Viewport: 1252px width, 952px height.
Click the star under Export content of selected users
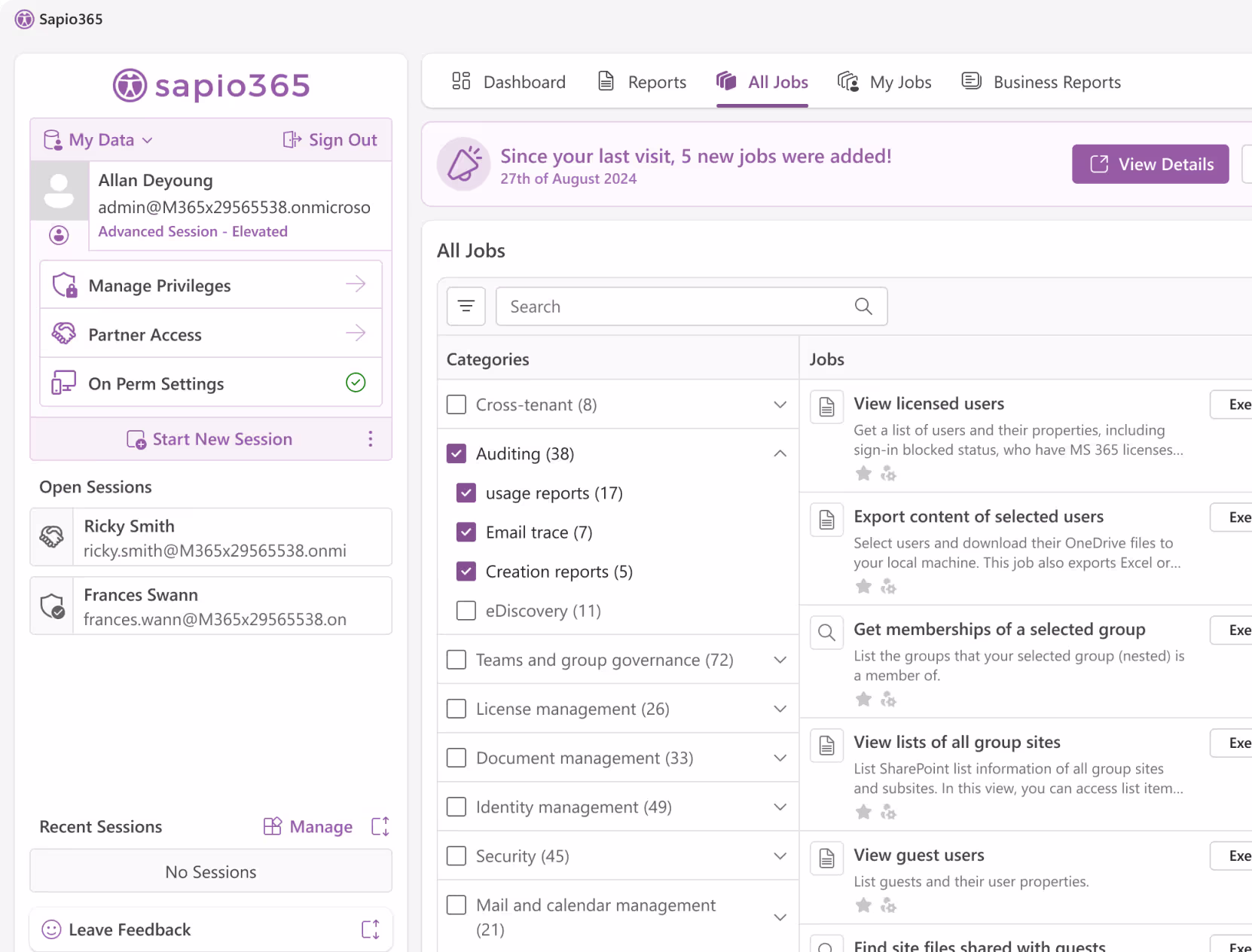pos(863,586)
